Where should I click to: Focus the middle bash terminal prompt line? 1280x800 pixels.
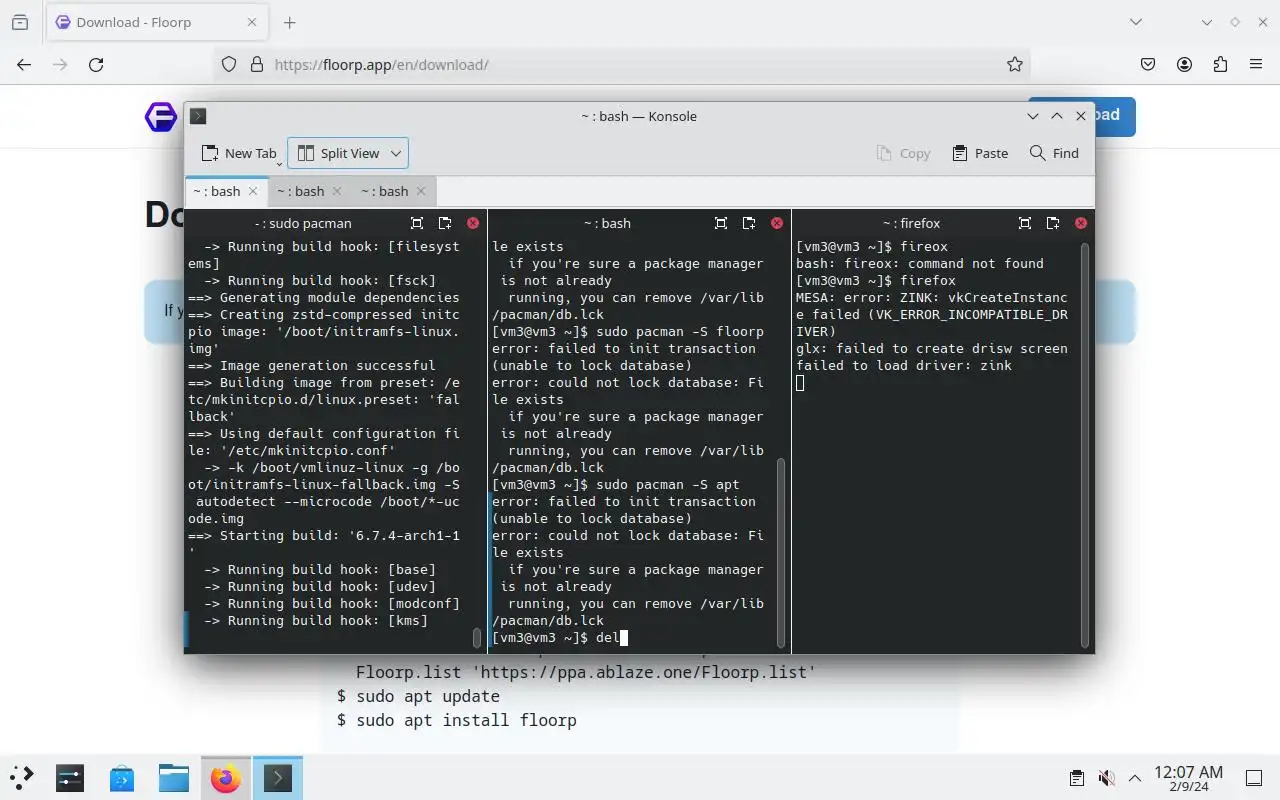point(560,638)
